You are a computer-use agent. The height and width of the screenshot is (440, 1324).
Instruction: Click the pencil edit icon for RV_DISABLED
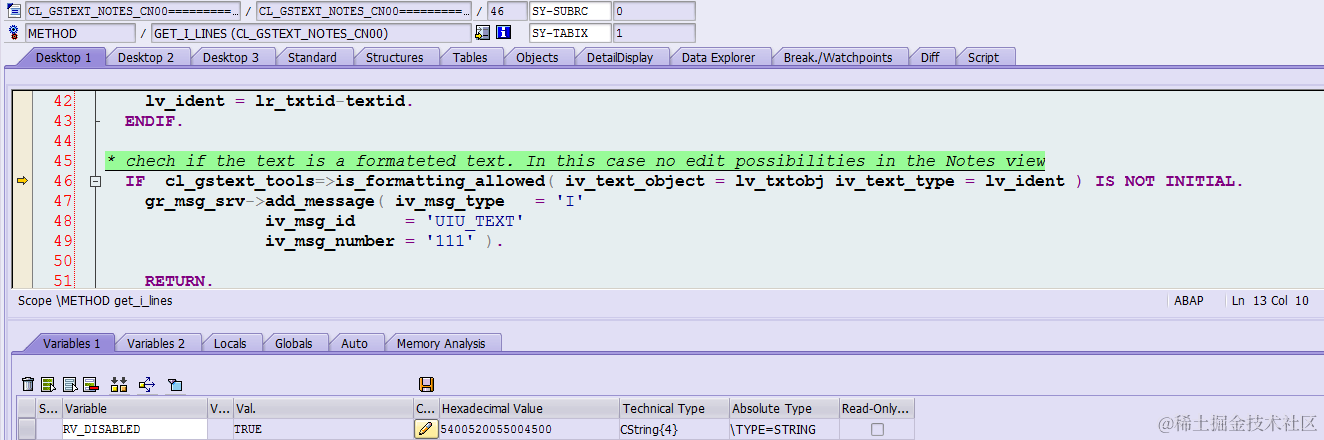click(x=426, y=429)
